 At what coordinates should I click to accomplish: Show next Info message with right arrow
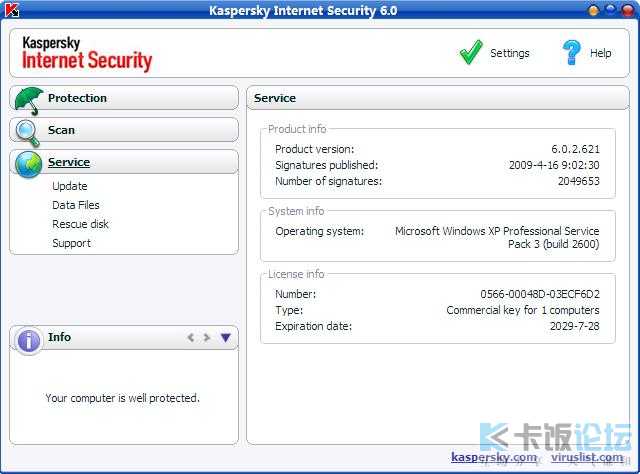click(x=207, y=337)
